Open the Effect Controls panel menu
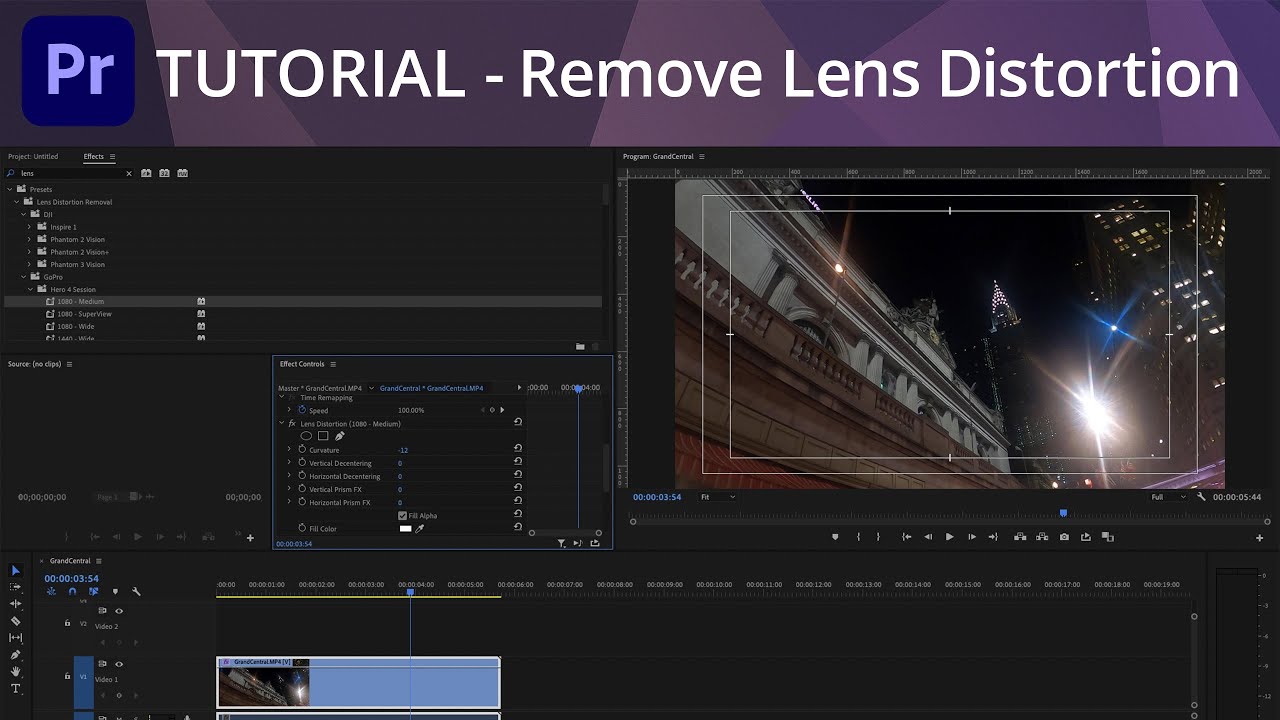The height and width of the screenshot is (720, 1280). (333, 364)
